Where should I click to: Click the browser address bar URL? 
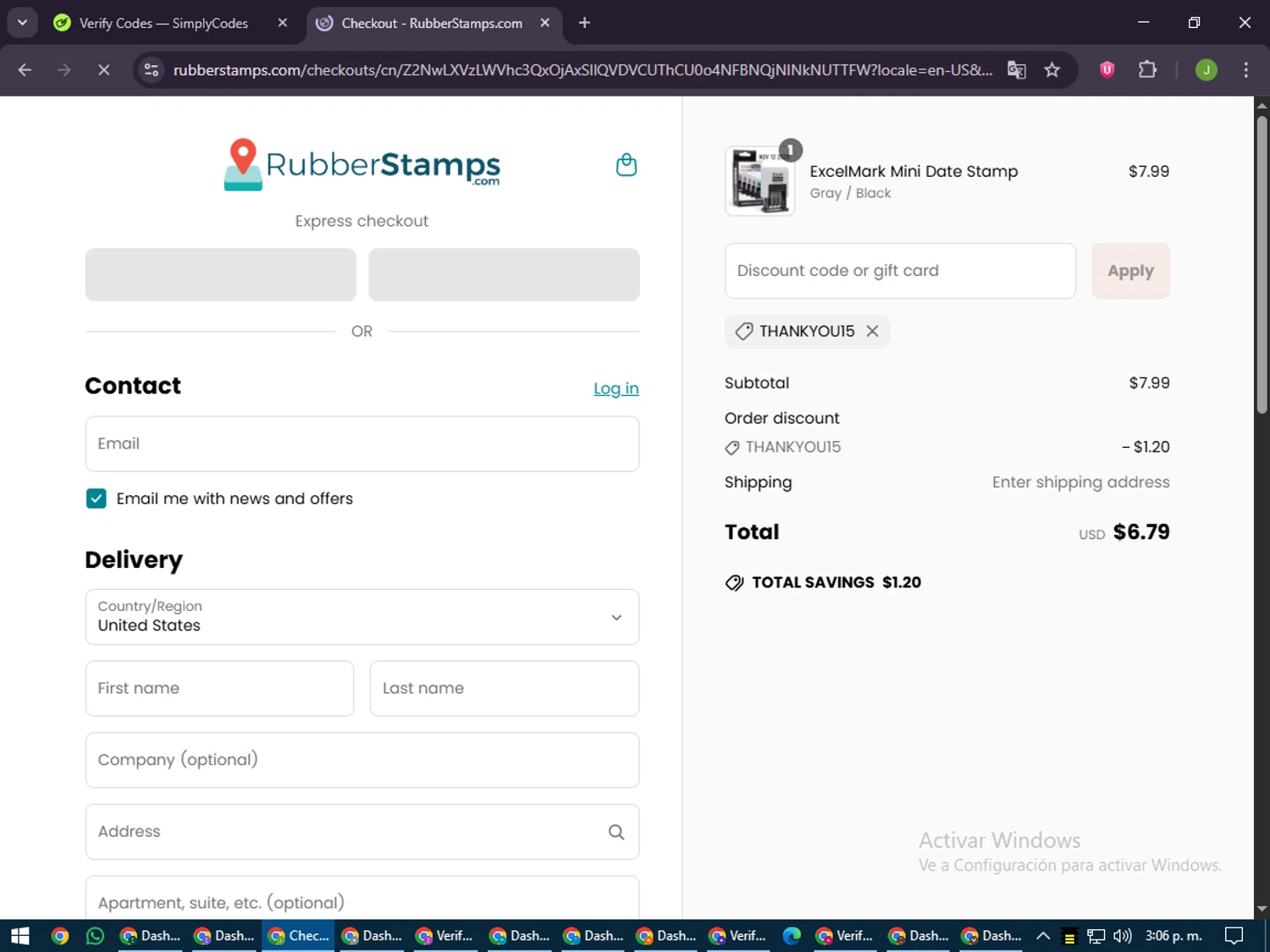pos(583,69)
